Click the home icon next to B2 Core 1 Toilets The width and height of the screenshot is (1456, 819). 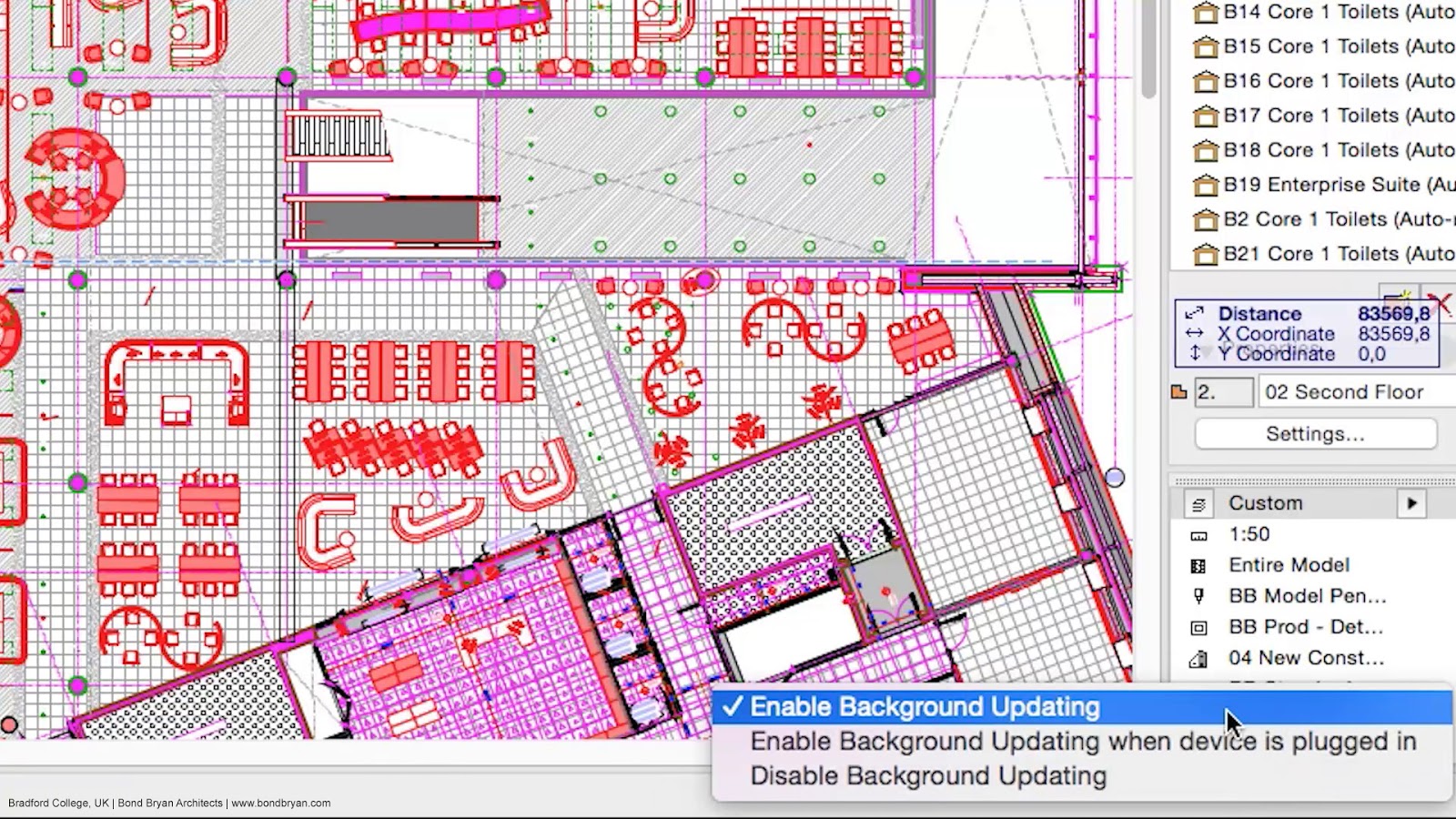click(x=1207, y=218)
